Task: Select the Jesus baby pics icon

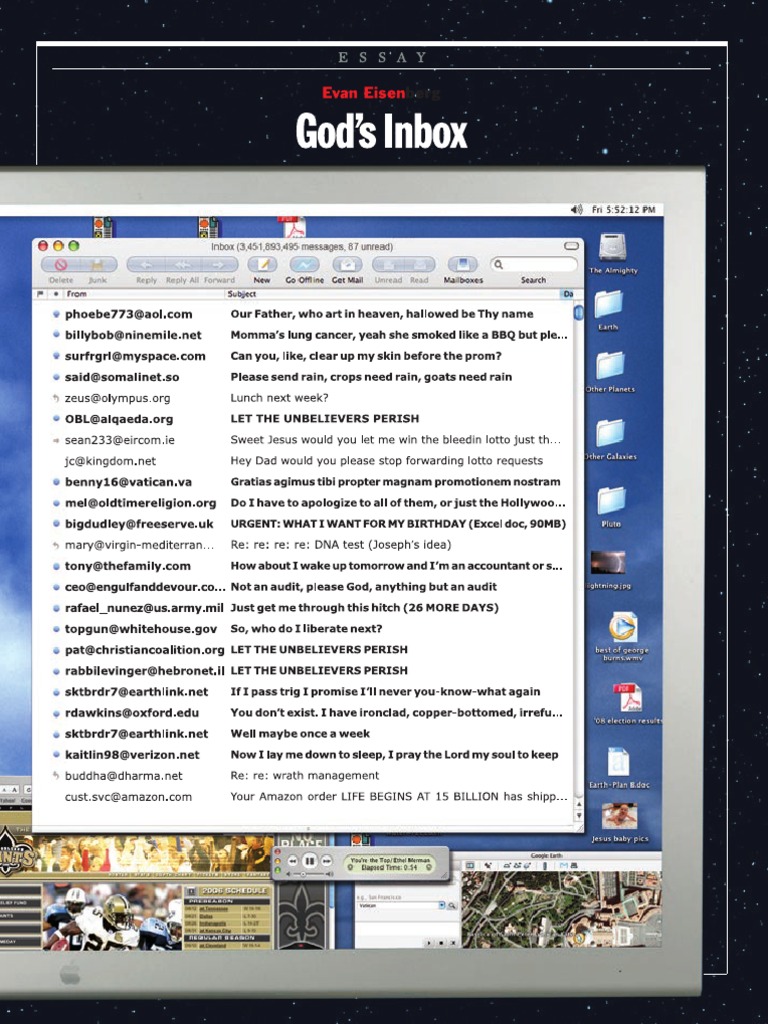Action: pos(619,816)
